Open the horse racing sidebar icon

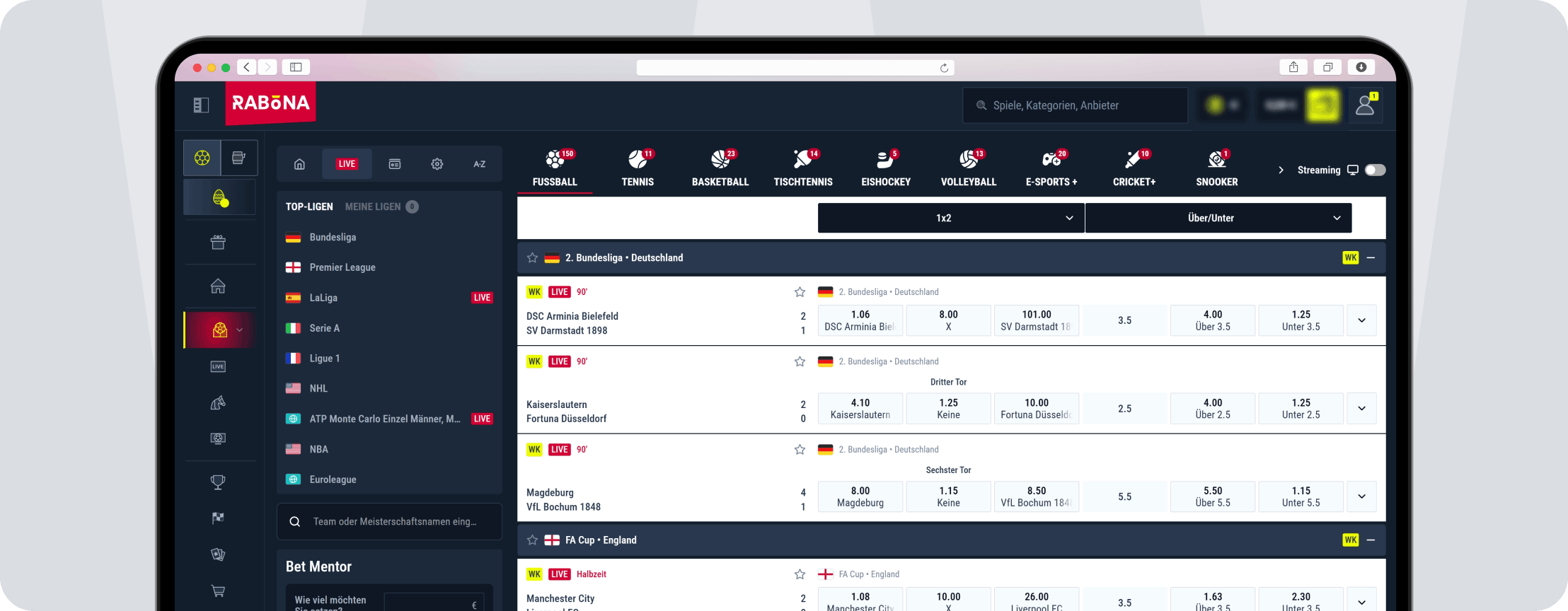(218, 403)
